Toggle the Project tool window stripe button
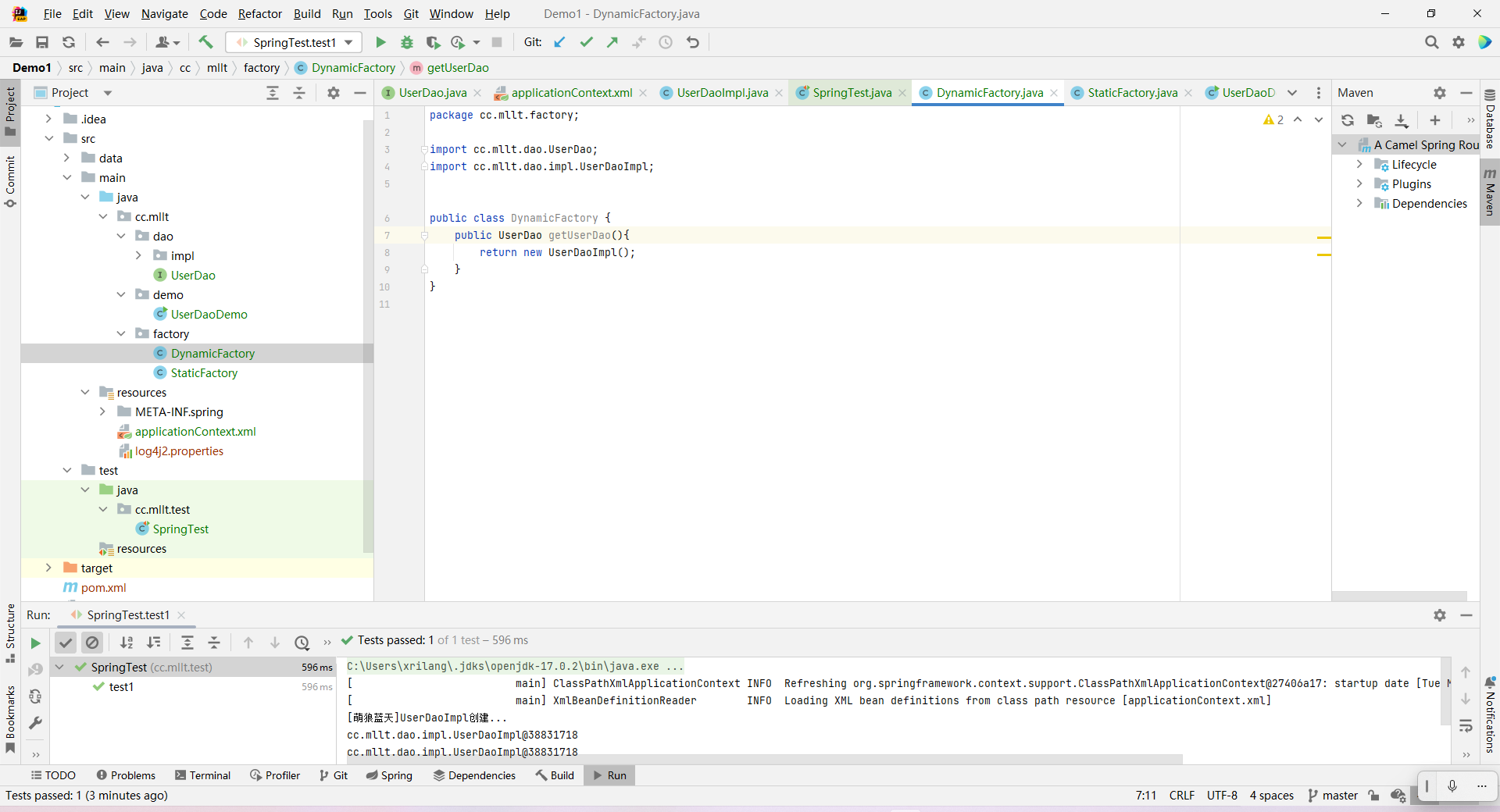The width and height of the screenshot is (1500, 812). 10,112
